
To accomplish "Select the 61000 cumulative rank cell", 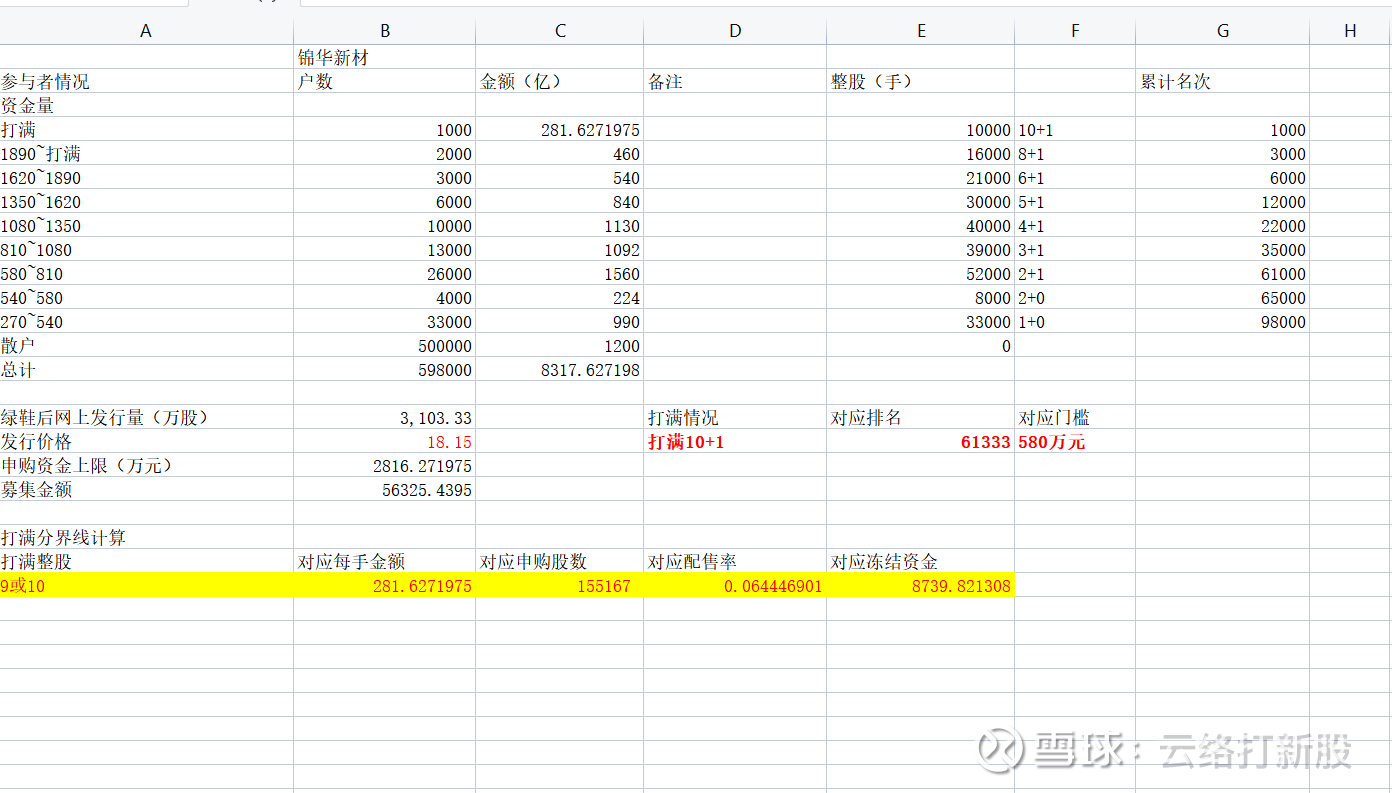I will click(1222, 273).
